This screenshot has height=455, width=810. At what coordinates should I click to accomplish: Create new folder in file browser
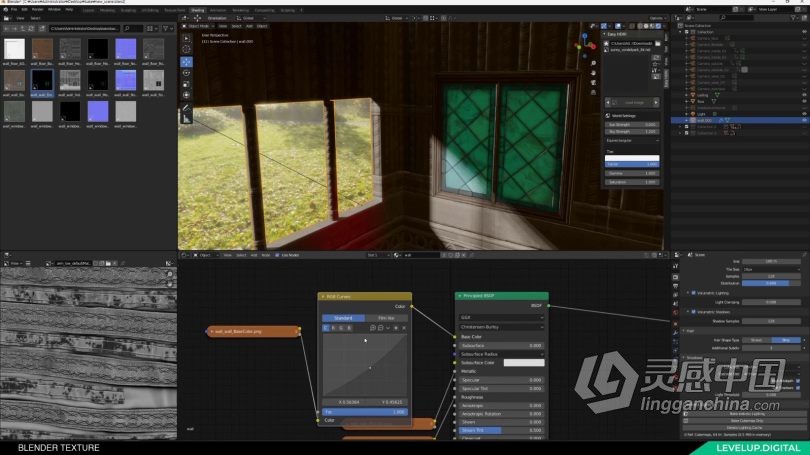tap(42, 28)
